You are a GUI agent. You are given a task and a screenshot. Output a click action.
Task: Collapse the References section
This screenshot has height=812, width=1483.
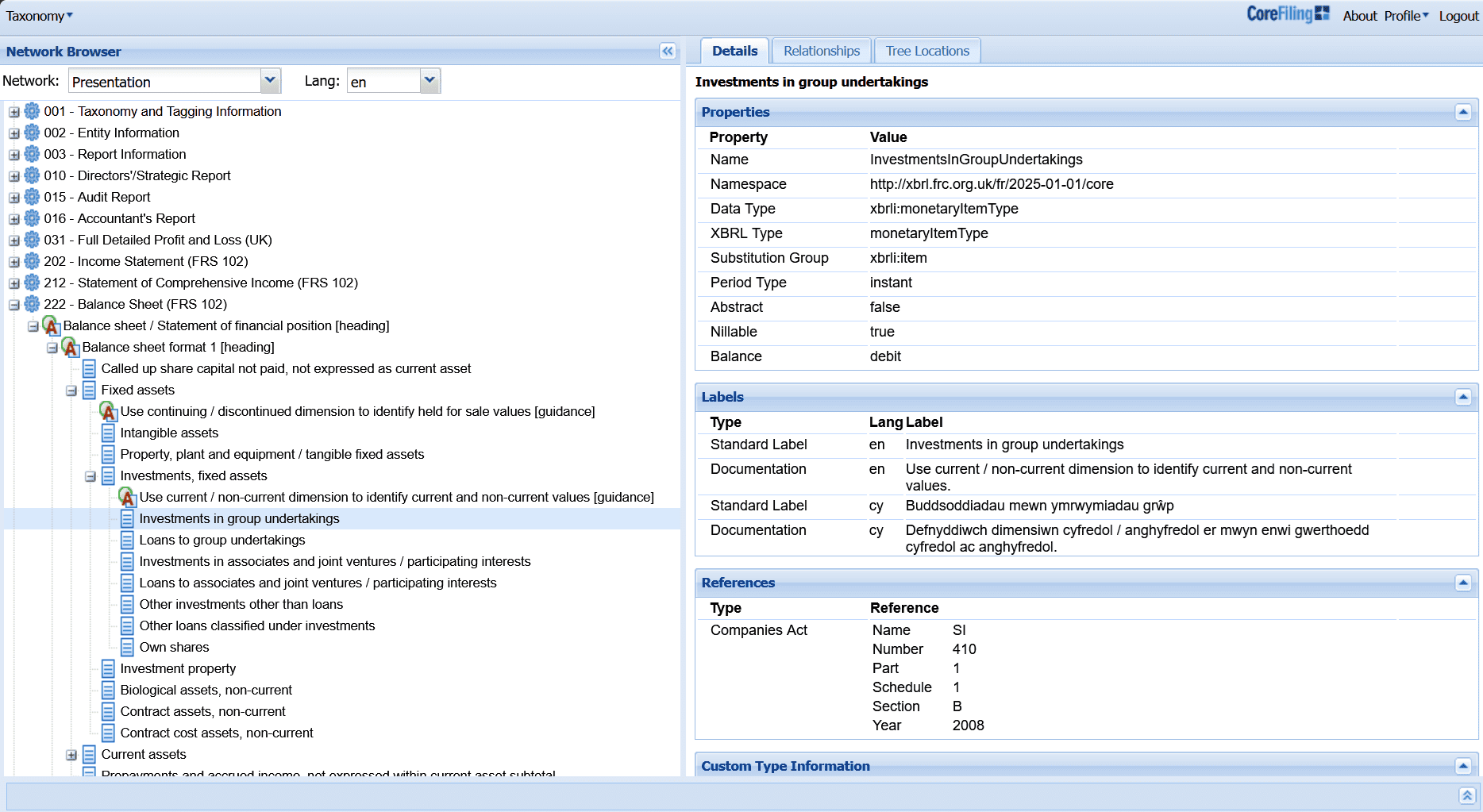click(x=1463, y=583)
